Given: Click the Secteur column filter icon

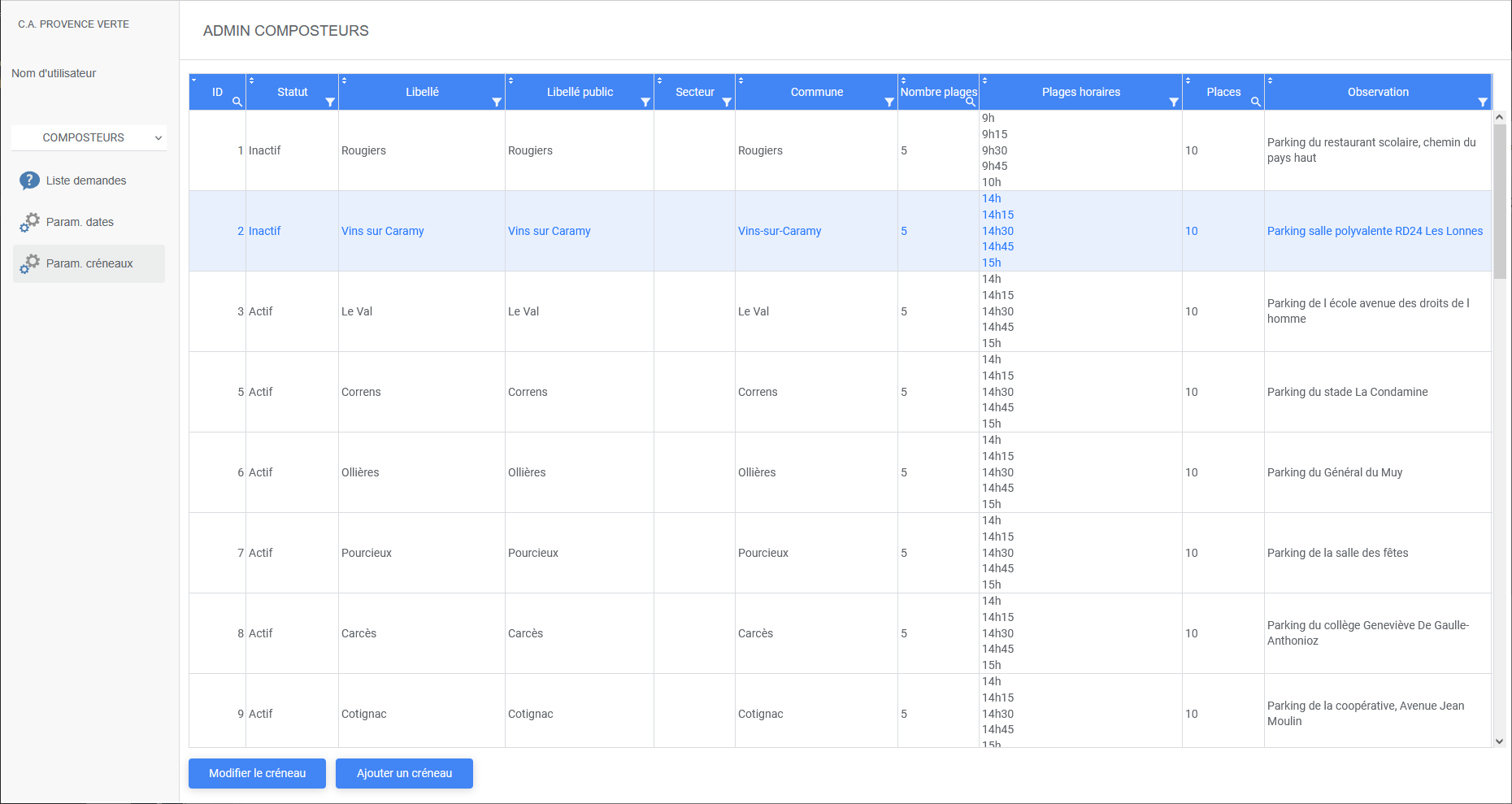Looking at the screenshot, I should click(727, 102).
